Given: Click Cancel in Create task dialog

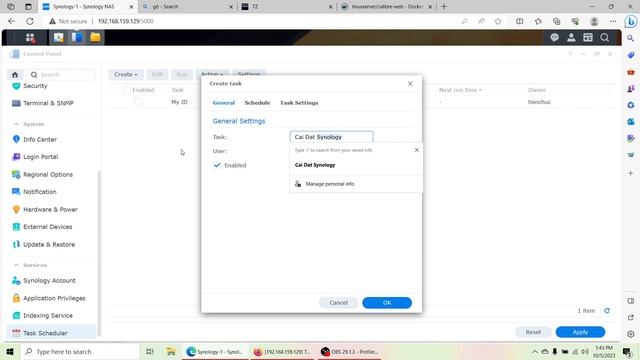Looking at the screenshot, I should tap(338, 302).
